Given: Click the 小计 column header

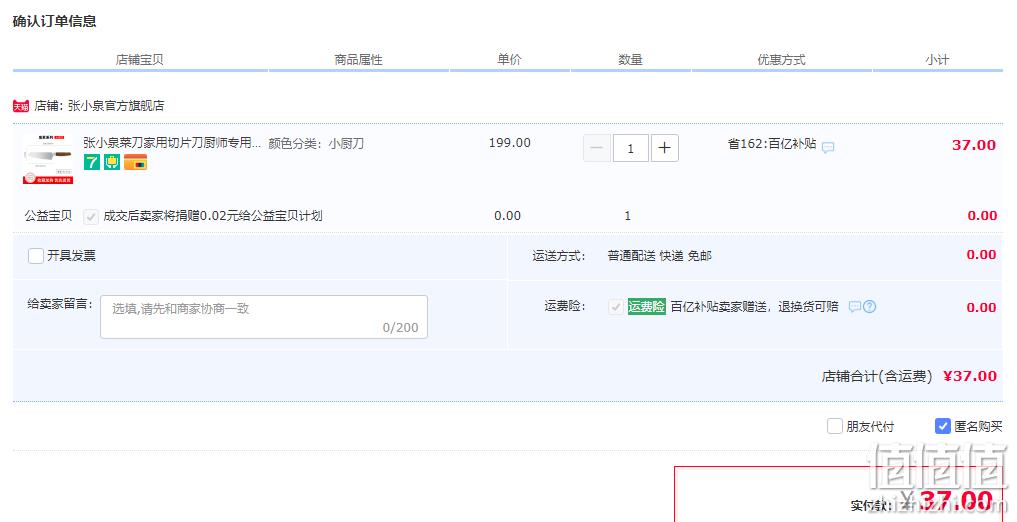Looking at the screenshot, I should 937,60.
